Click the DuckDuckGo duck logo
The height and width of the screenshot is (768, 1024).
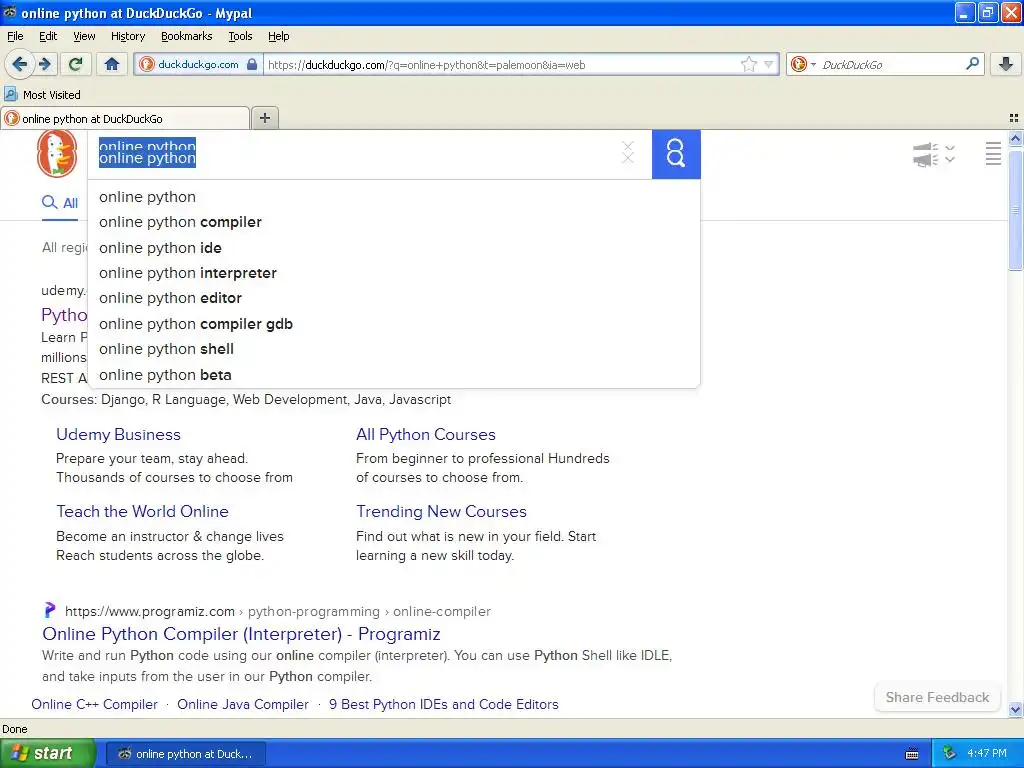coord(57,153)
